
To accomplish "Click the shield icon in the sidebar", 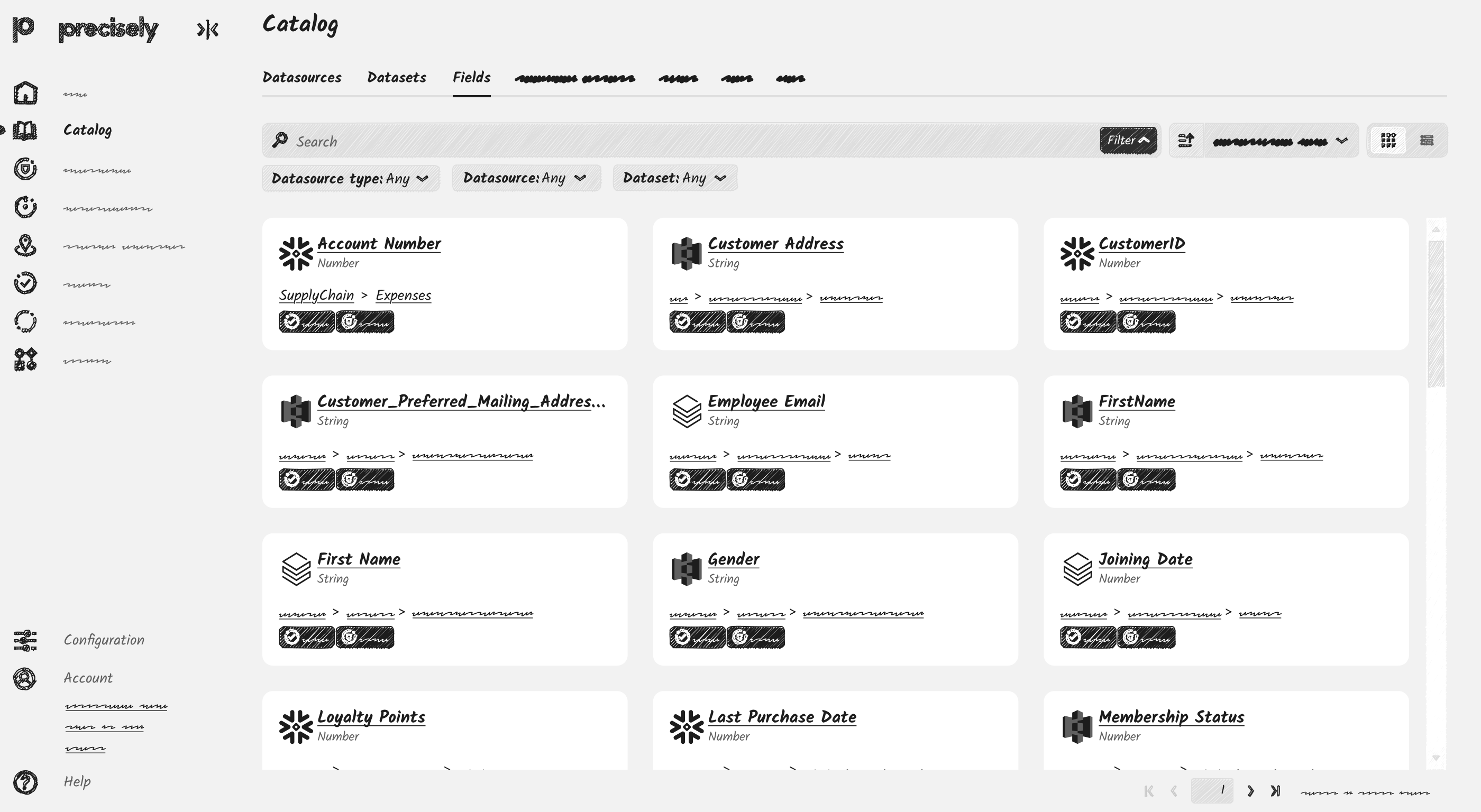I will (25, 169).
